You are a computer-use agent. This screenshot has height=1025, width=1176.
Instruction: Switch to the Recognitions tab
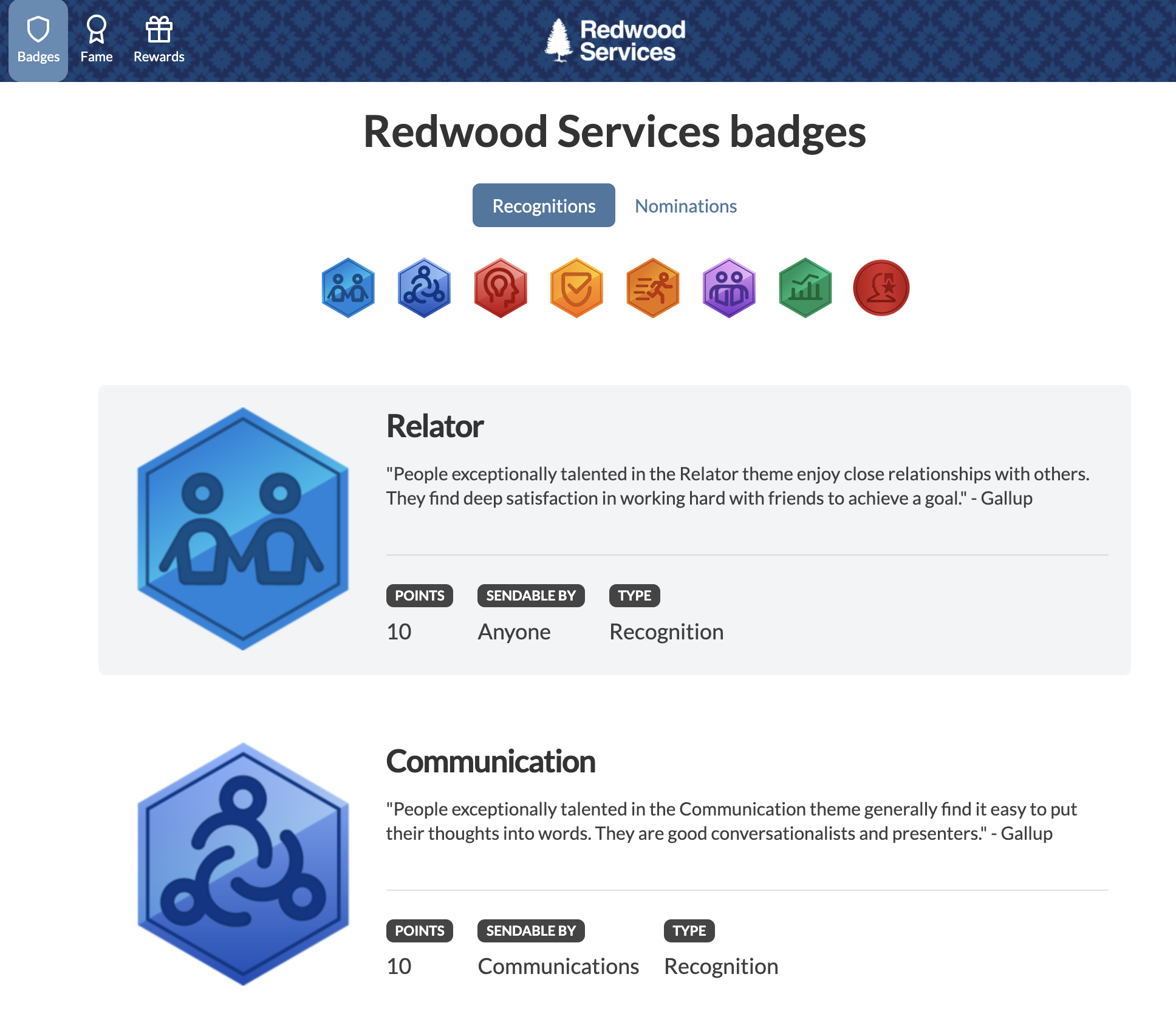(x=544, y=205)
